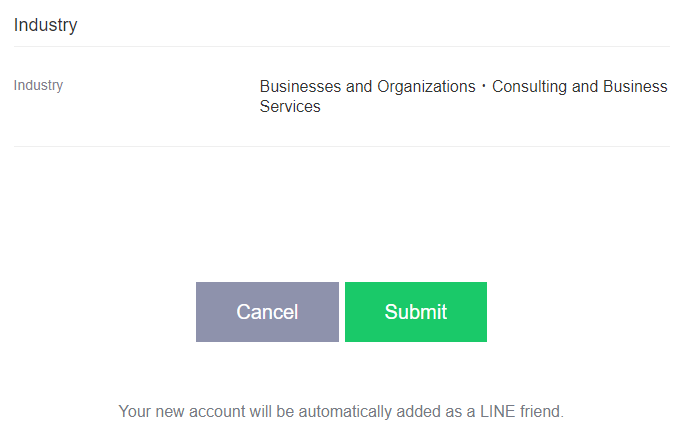This screenshot has height=436, width=689.
Task: Click the green Submit button
Action: coord(415,312)
